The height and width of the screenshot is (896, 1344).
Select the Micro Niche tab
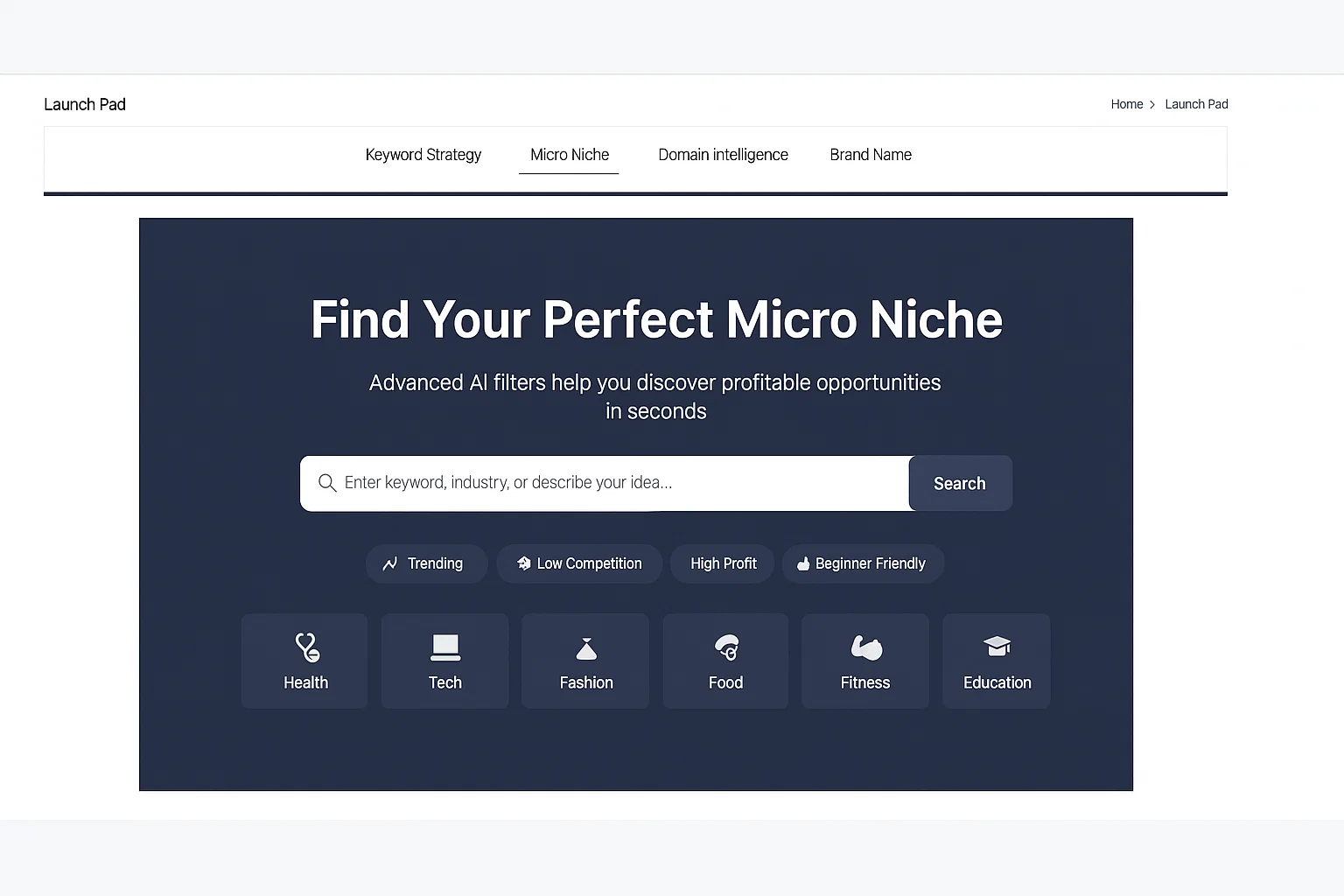tap(570, 155)
